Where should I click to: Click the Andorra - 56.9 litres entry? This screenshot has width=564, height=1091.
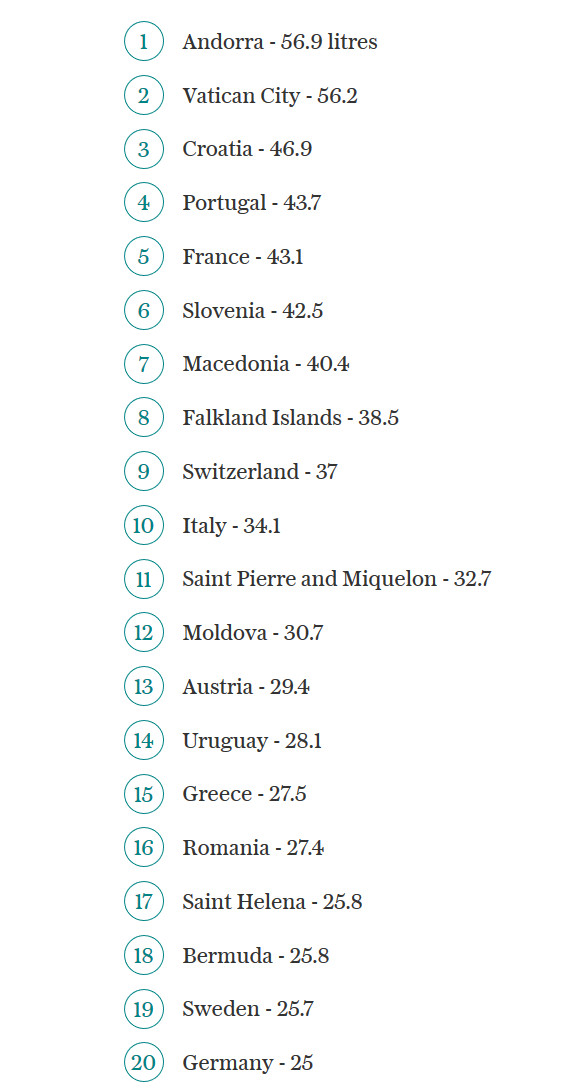[x=280, y=42]
